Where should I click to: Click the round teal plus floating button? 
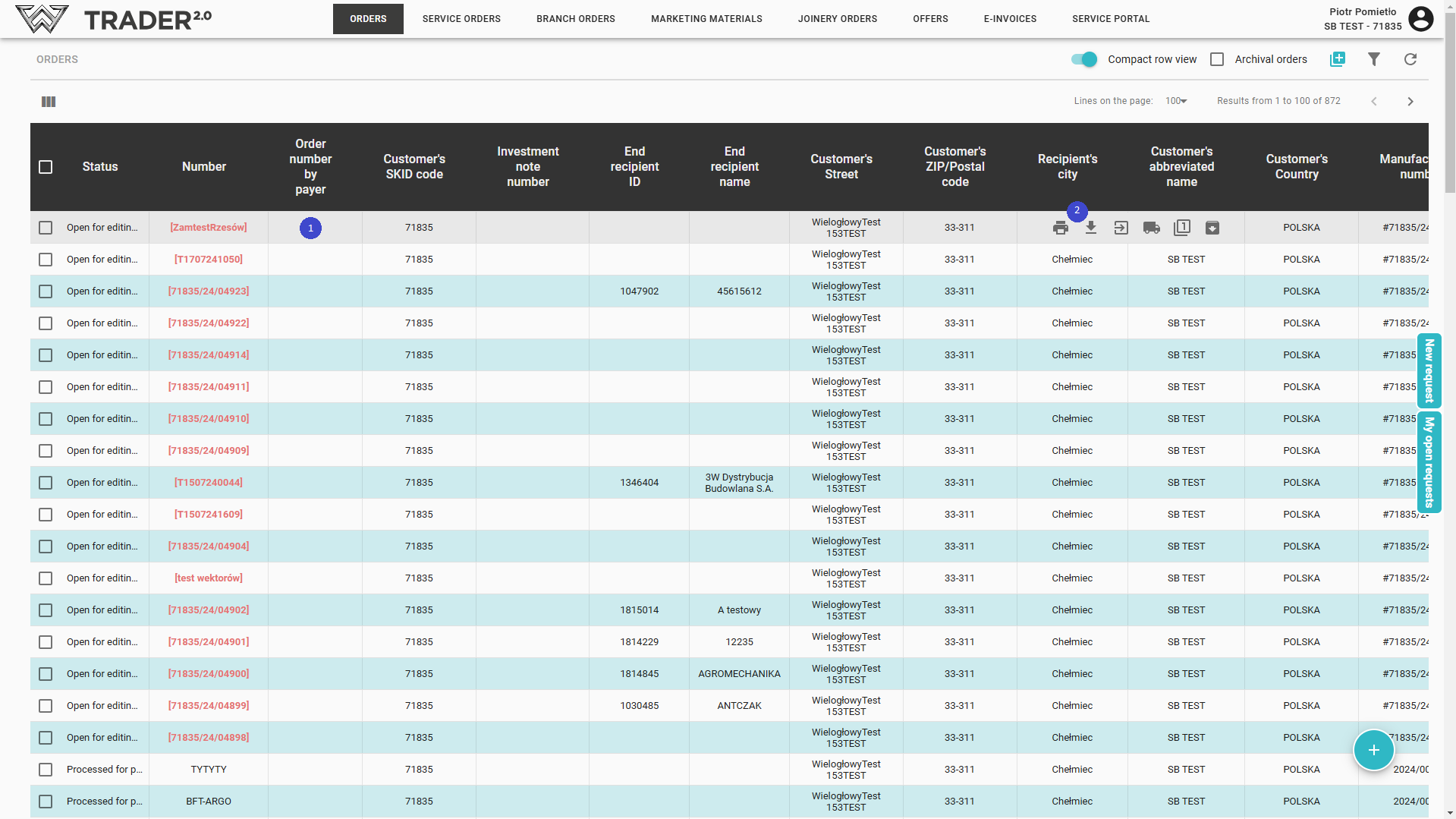point(1373,750)
